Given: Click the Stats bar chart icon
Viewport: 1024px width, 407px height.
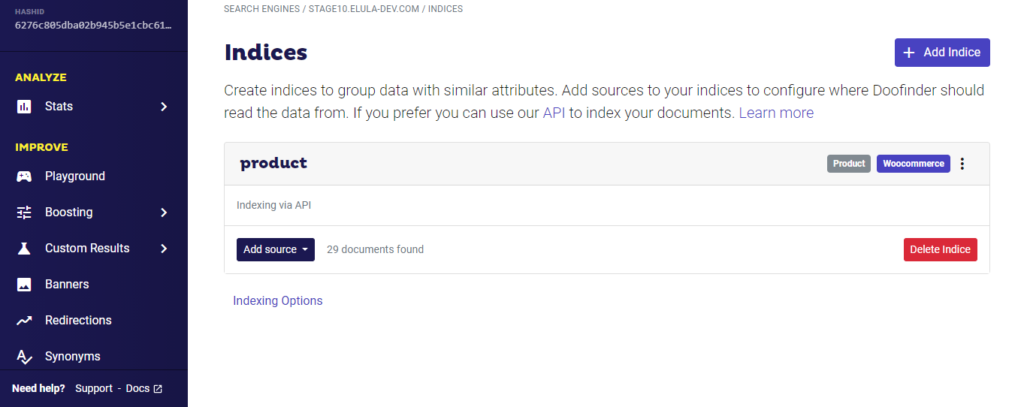Looking at the screenshot, I should [24, 106].
